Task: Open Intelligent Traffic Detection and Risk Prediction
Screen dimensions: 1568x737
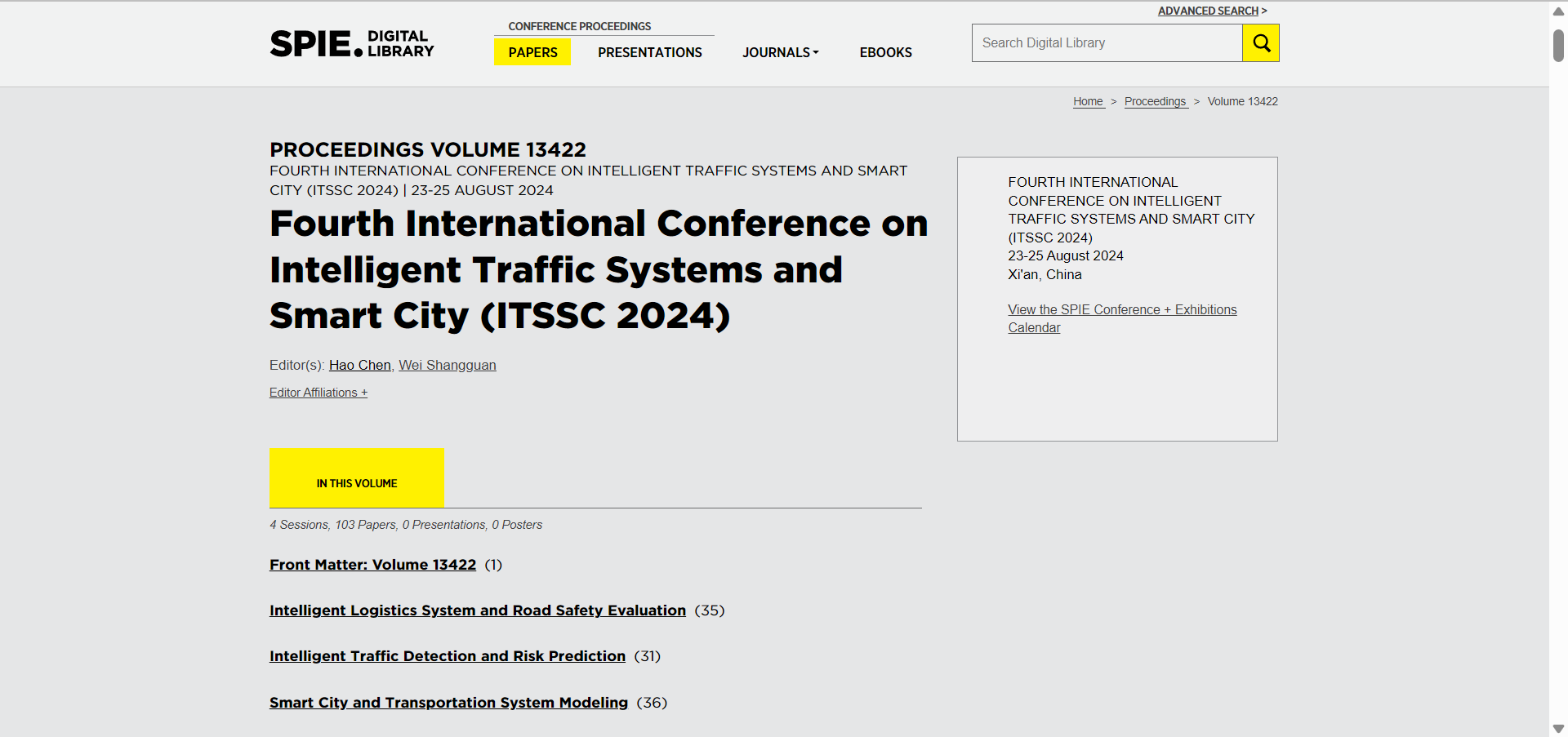Action: pyautogui.click(x=448, y=656)
